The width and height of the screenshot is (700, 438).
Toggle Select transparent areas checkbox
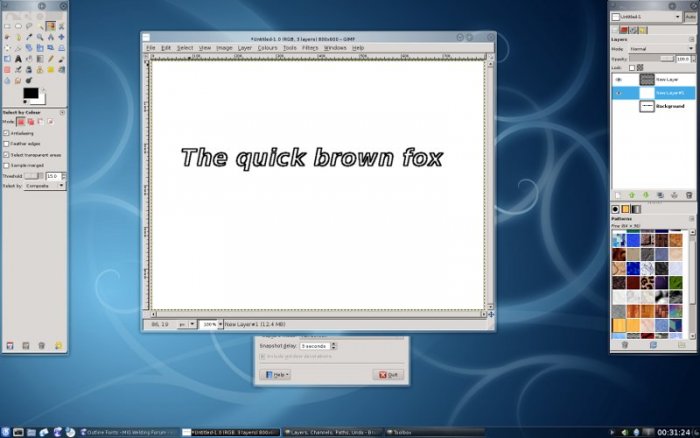tap(6, 154)
